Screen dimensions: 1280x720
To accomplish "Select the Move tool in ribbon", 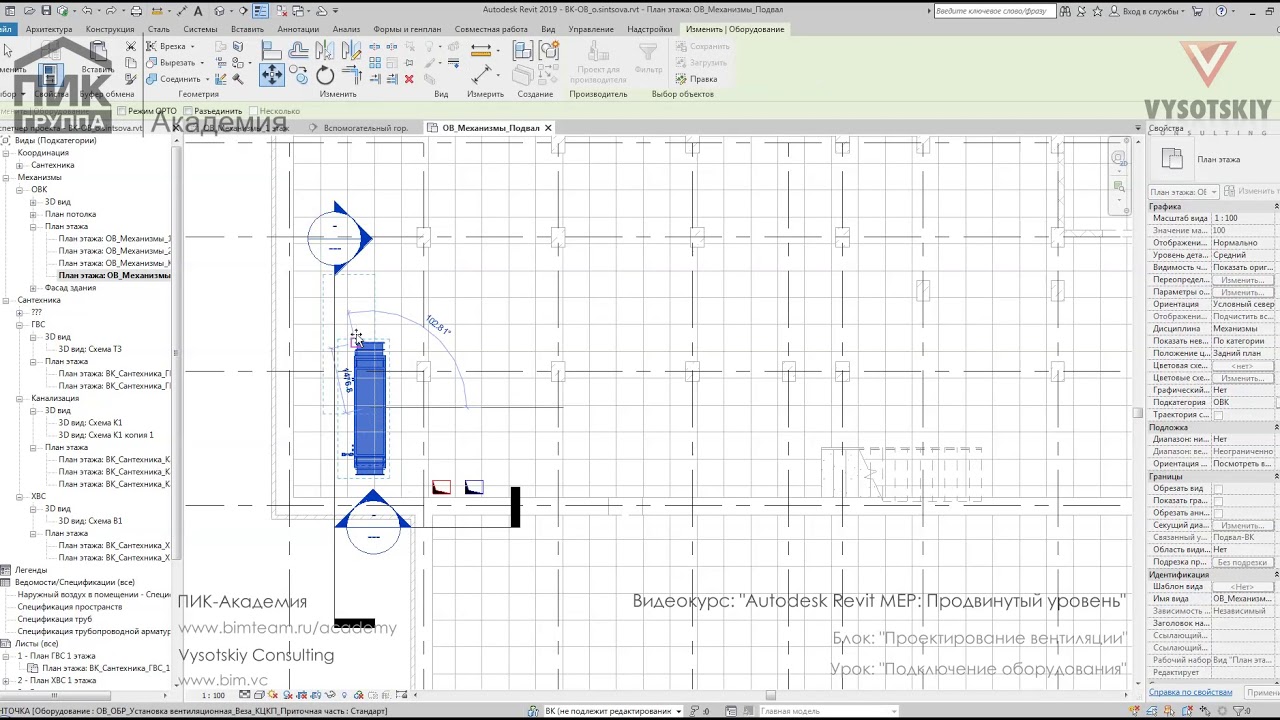I will click(x=271, y=74).
